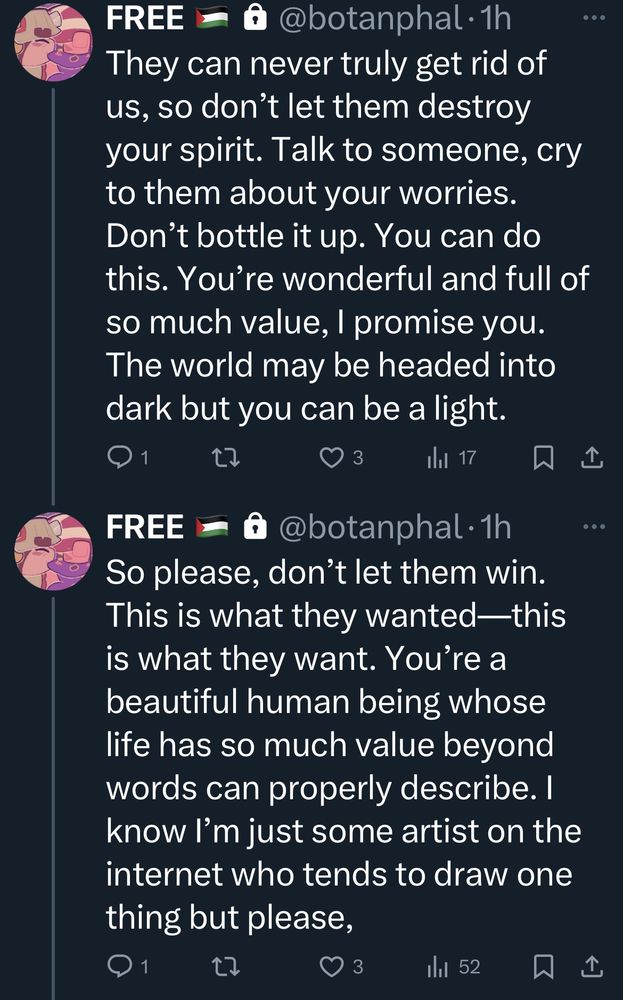Retweet the 'don't let them win' tweet

coord(229,967)
